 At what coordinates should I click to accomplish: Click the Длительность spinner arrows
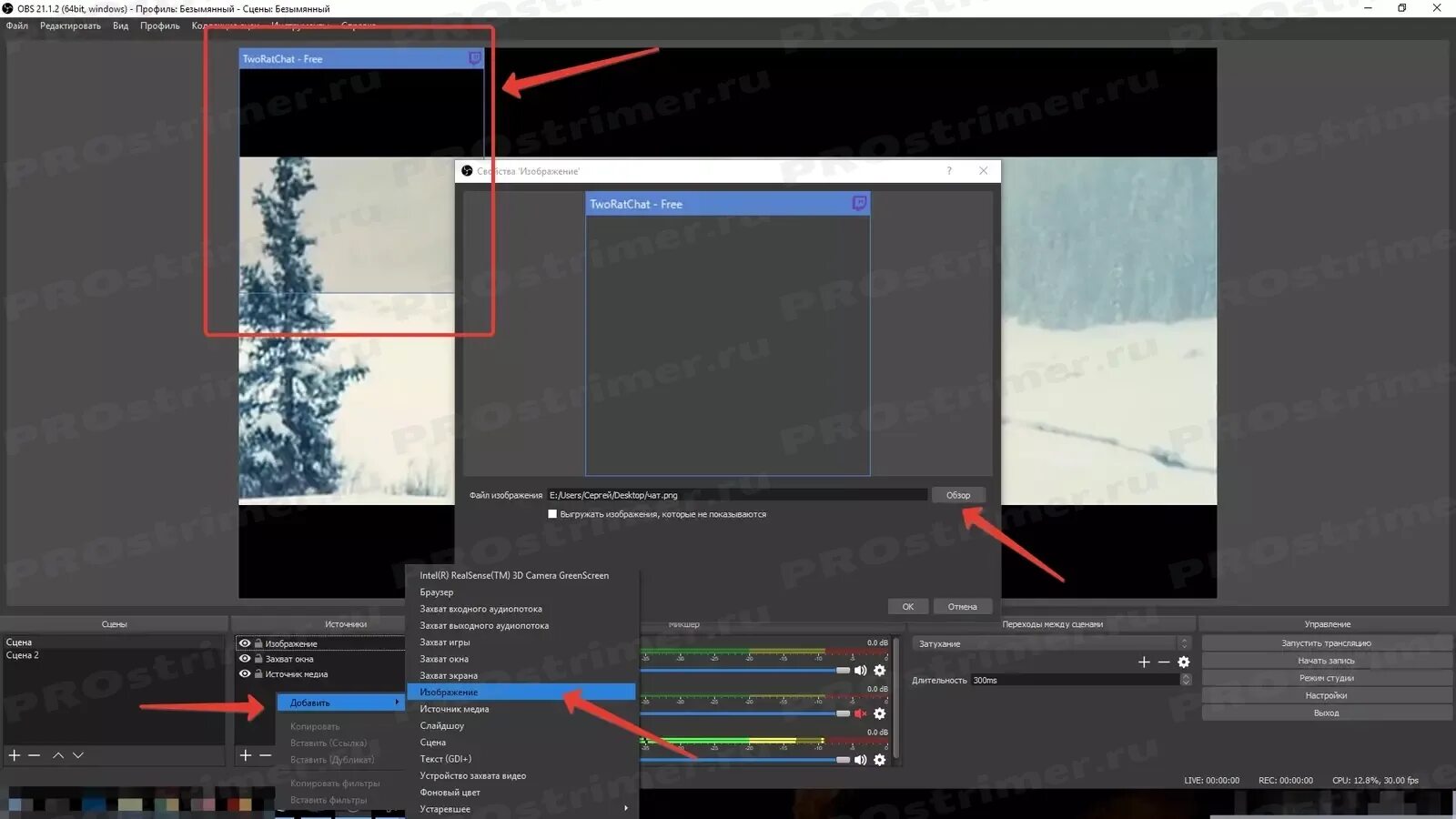click(1186, 680)
